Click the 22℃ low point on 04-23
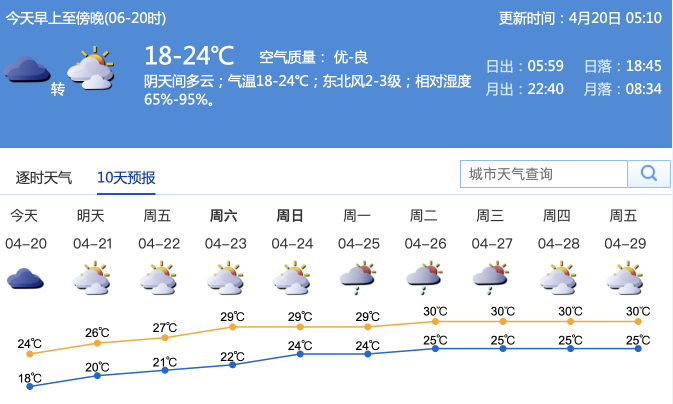 pyautogui.click(x=232, y=365)
